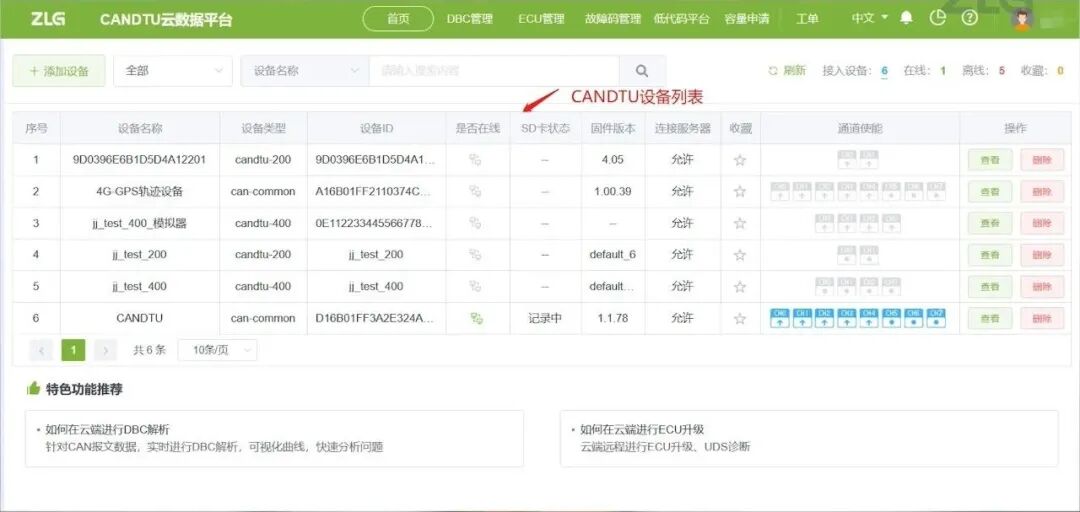1080x512 pixels.
Task: View the jj_test_400_模拟器 device
Action: pyautogui.click(x=990, y=223)
